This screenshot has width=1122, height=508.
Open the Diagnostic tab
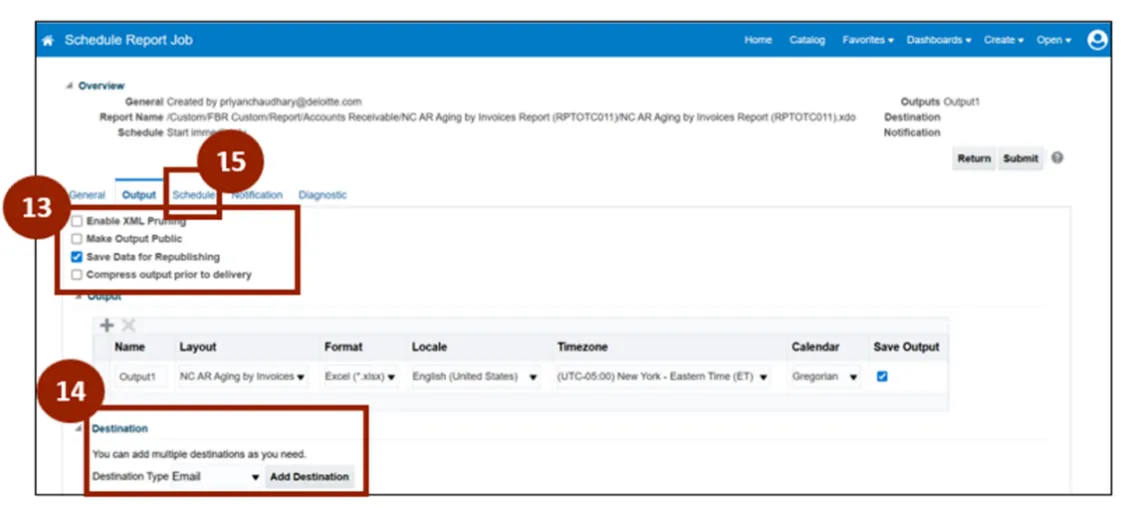point(323,195)
